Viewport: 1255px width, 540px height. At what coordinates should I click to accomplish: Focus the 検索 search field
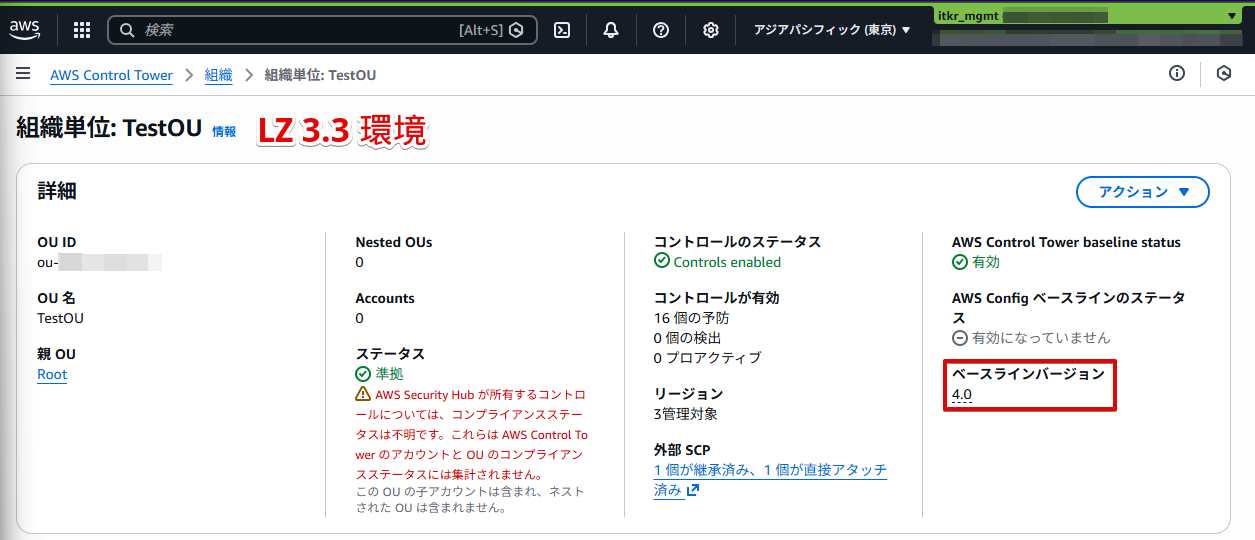tap(300, 30)
